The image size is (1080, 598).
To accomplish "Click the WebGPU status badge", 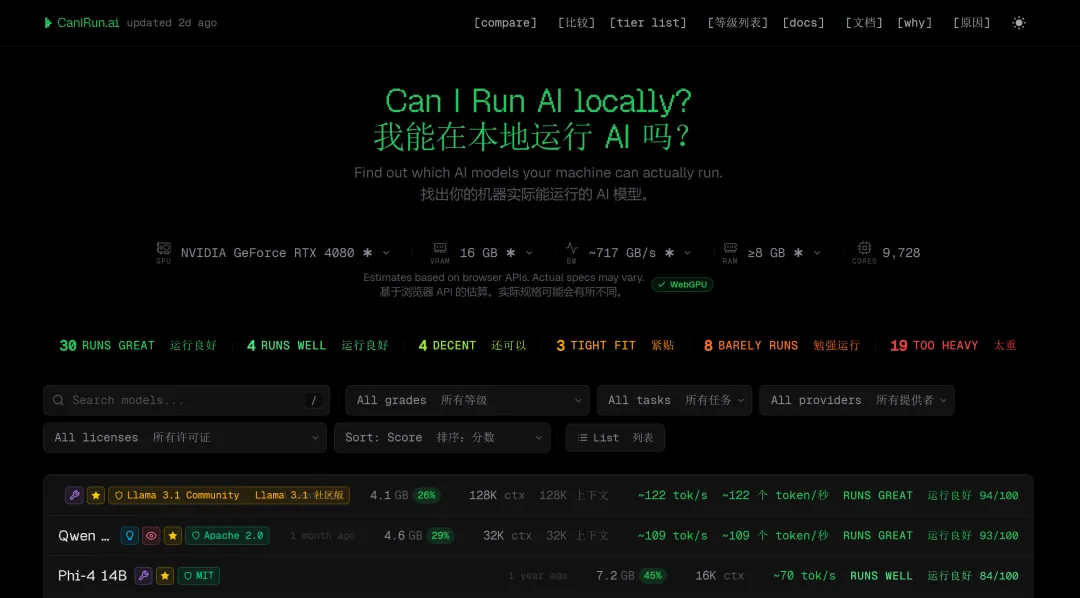I will tap(682, 285).
